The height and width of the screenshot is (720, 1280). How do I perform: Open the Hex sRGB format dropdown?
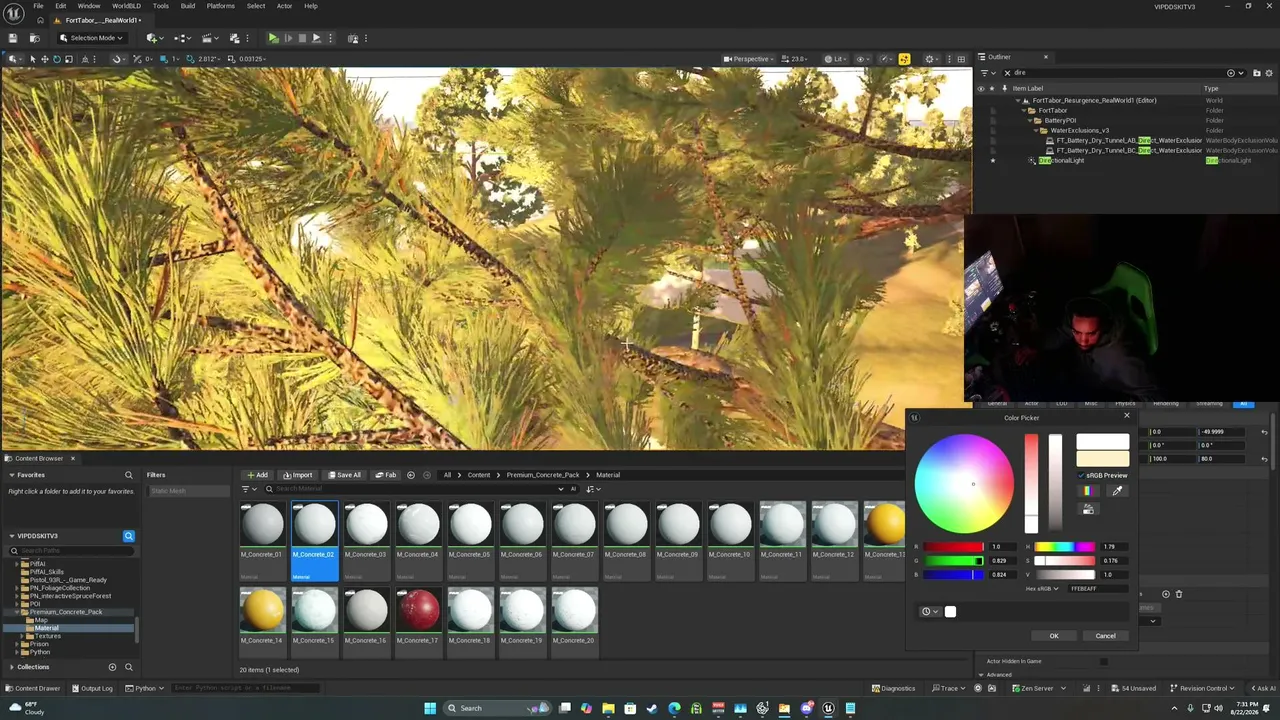point(1042,589)
